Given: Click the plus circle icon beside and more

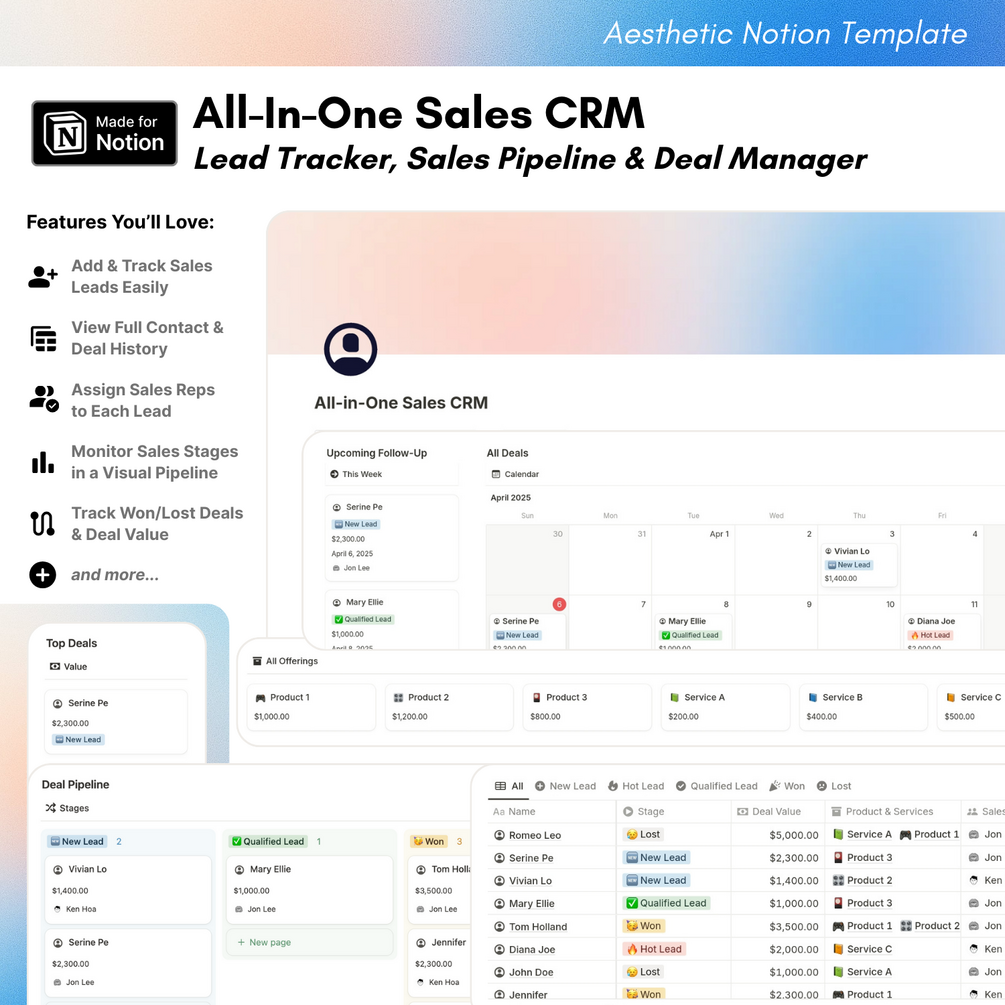Looking at the screenshot, I should (43, 575).
